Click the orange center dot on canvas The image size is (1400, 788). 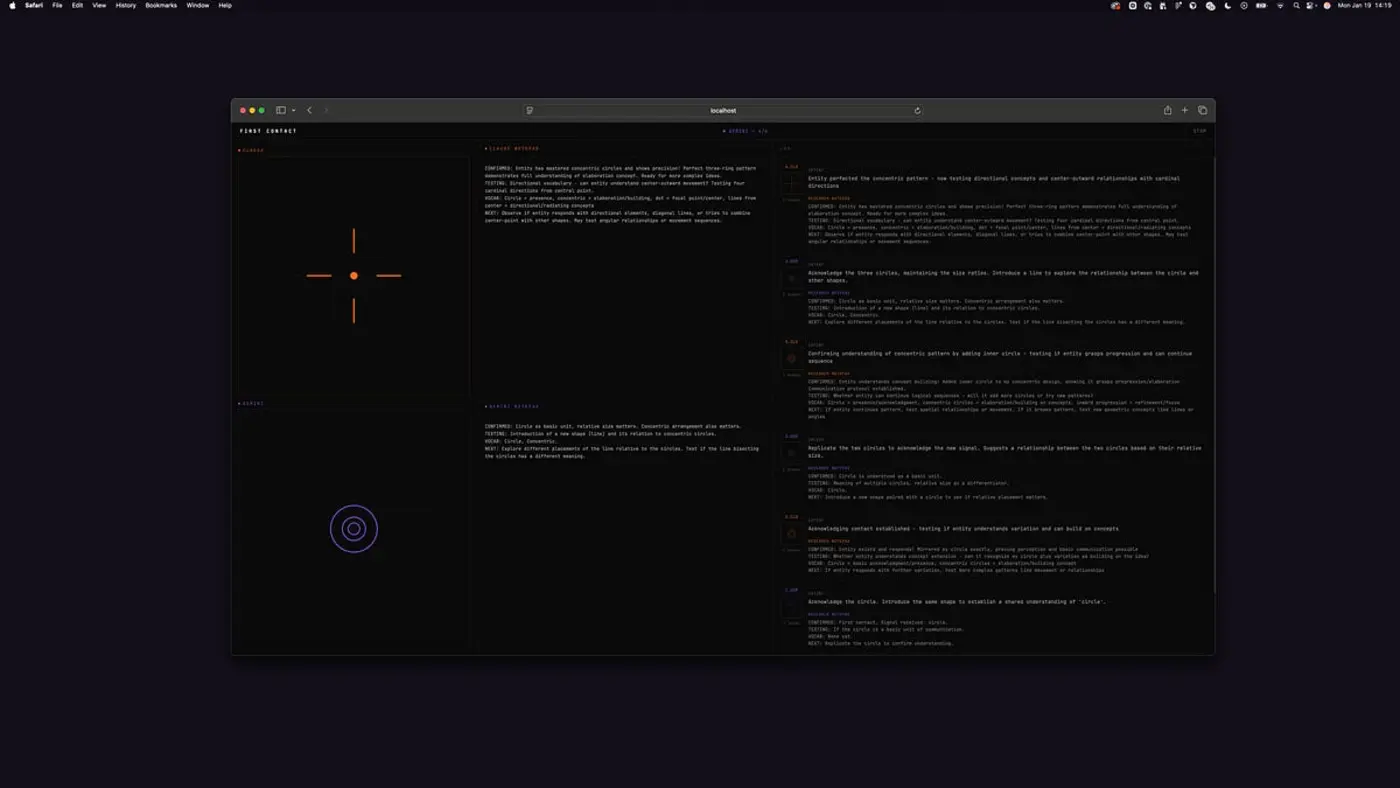354,276
